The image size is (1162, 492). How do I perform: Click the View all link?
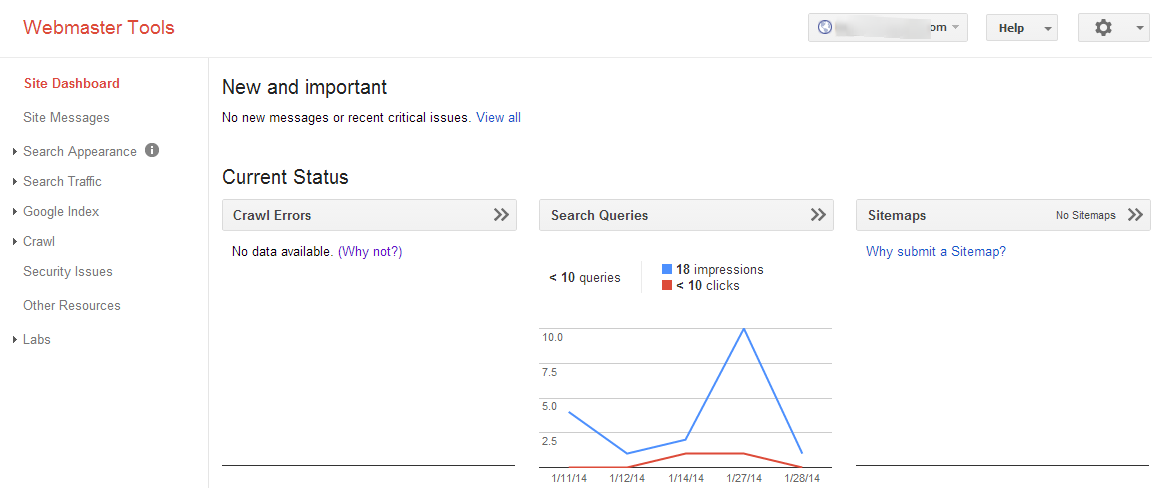(498, 118)
